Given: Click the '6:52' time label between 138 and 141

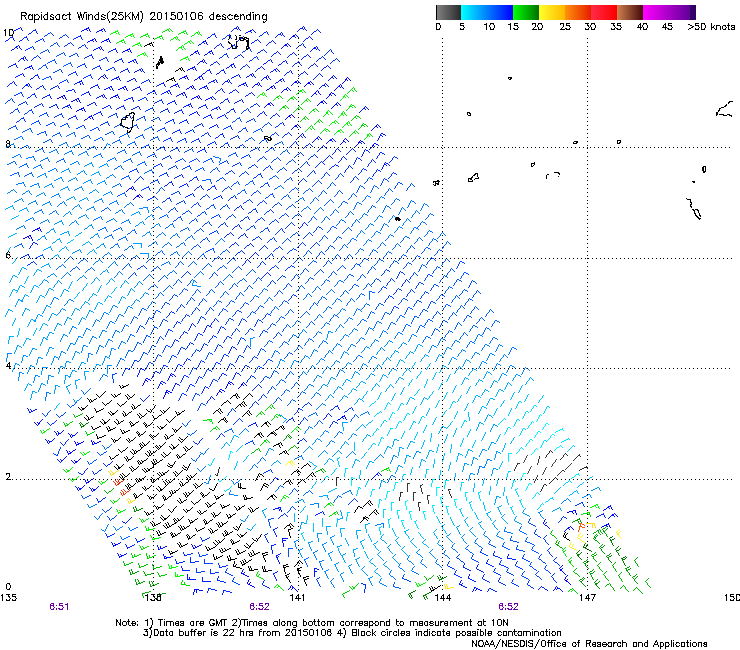Looking at the screenshot, I should (259, 607).
